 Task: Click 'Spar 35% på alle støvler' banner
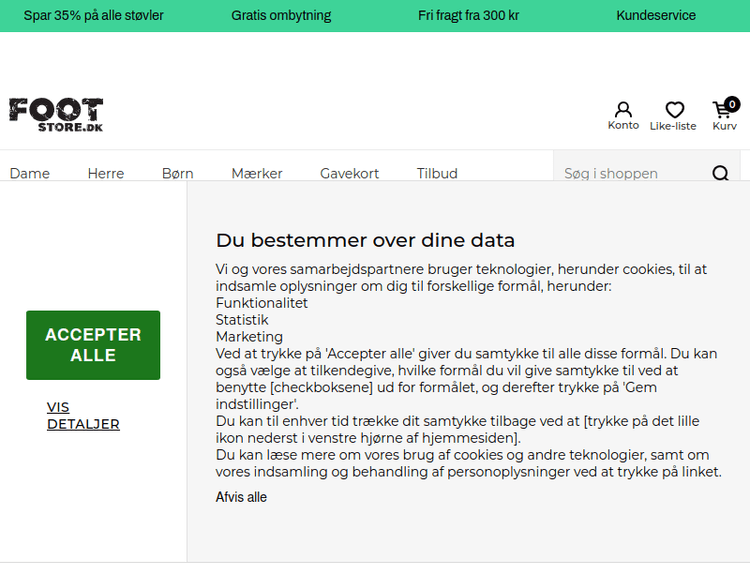click(x=94, y=16)
